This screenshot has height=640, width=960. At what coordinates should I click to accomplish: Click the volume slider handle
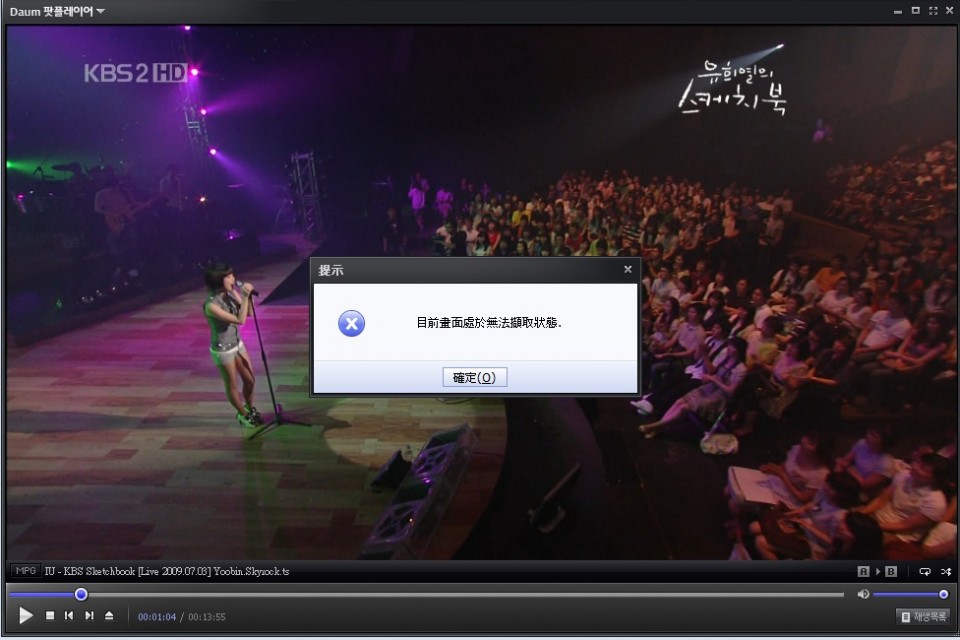point(943,594)
